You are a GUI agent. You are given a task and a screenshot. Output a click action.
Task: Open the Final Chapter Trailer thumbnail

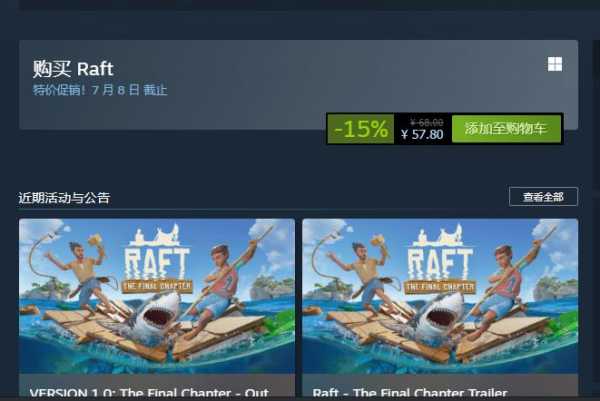point(440,296)
